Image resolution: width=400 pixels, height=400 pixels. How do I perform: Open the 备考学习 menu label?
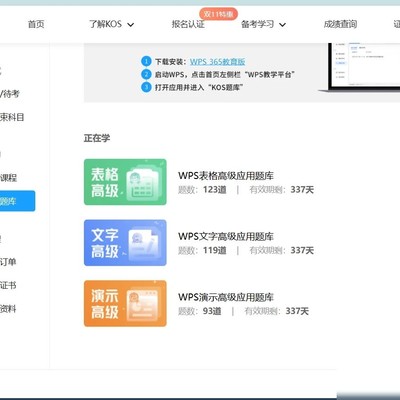258,24
